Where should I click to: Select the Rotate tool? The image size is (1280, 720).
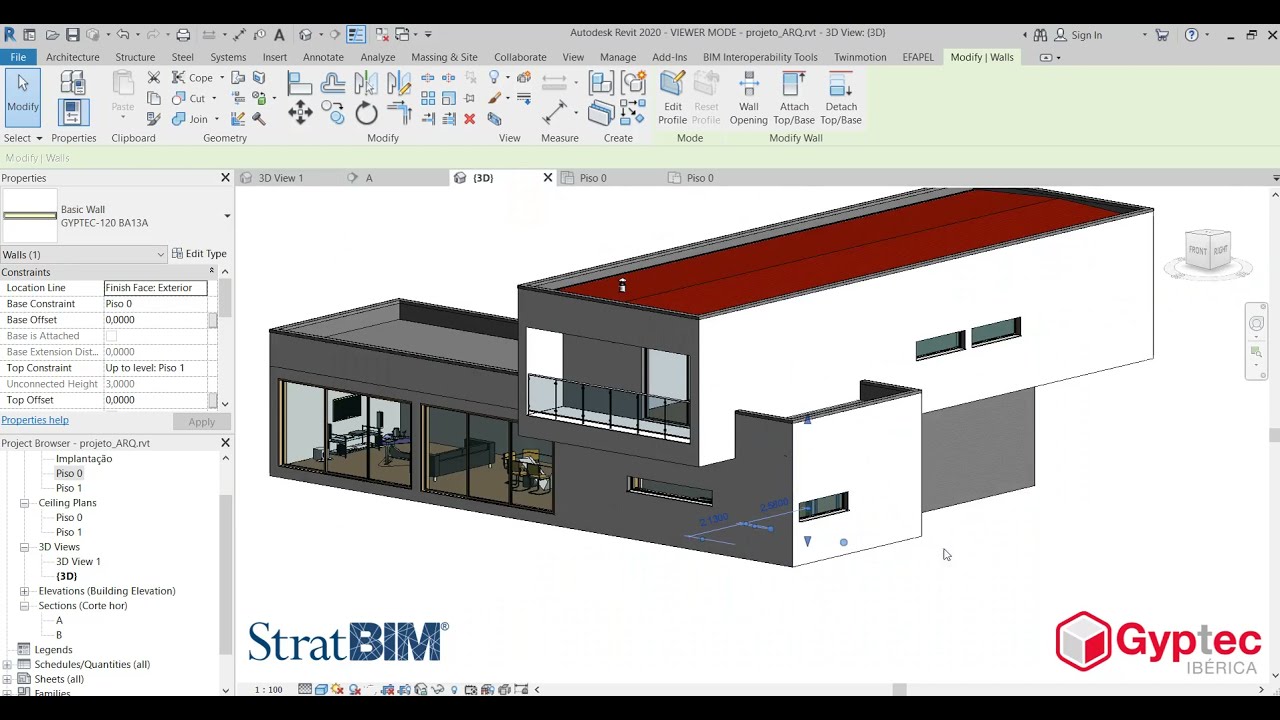coord(366,113)
